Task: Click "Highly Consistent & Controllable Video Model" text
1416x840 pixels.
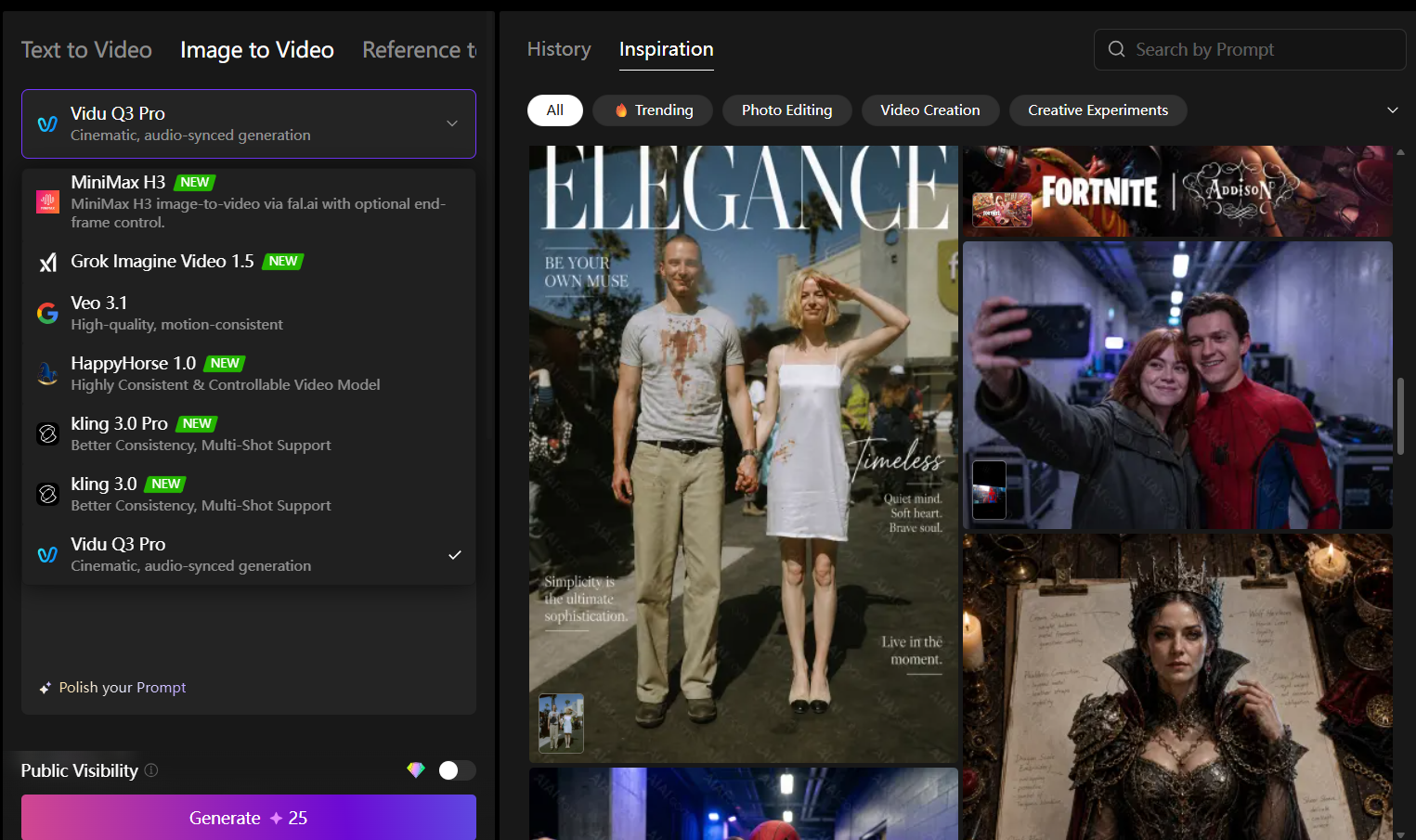Action: (x=226, y=385)
